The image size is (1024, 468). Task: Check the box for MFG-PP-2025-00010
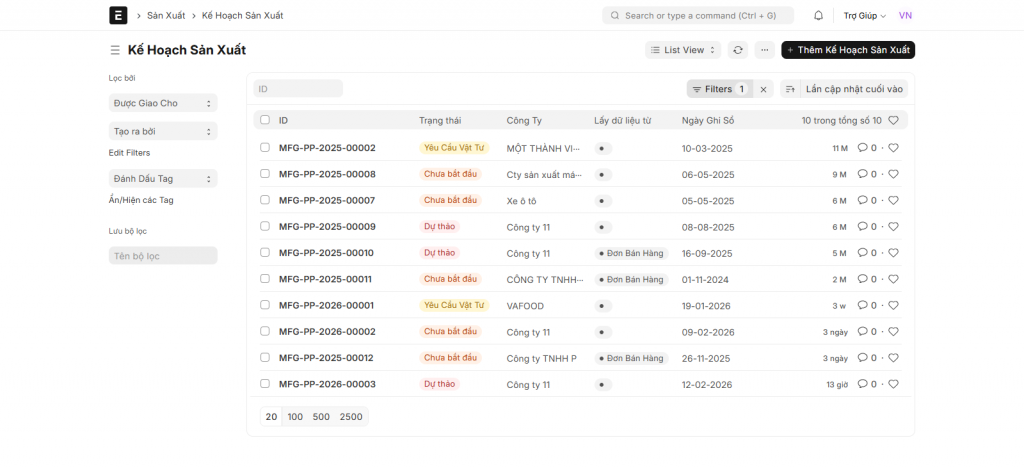coord(264,252)
